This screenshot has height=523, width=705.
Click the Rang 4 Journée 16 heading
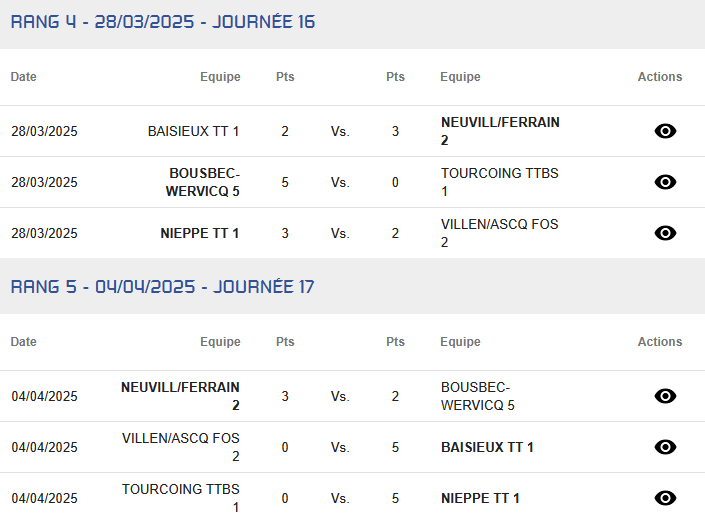tap(163, 22)
